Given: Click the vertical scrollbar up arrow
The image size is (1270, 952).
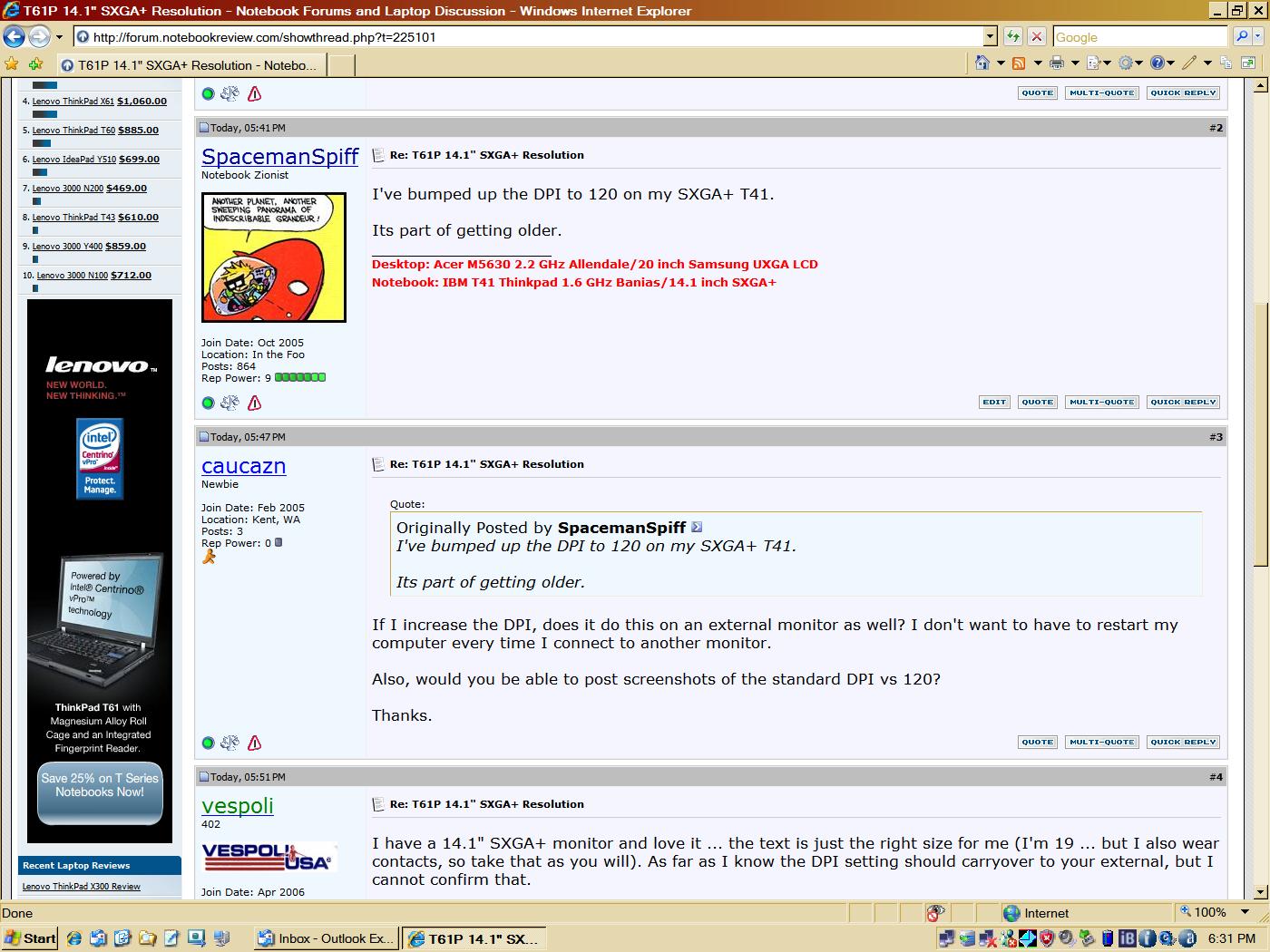Looking at the screenshot, I should (x=1260, y=86).
